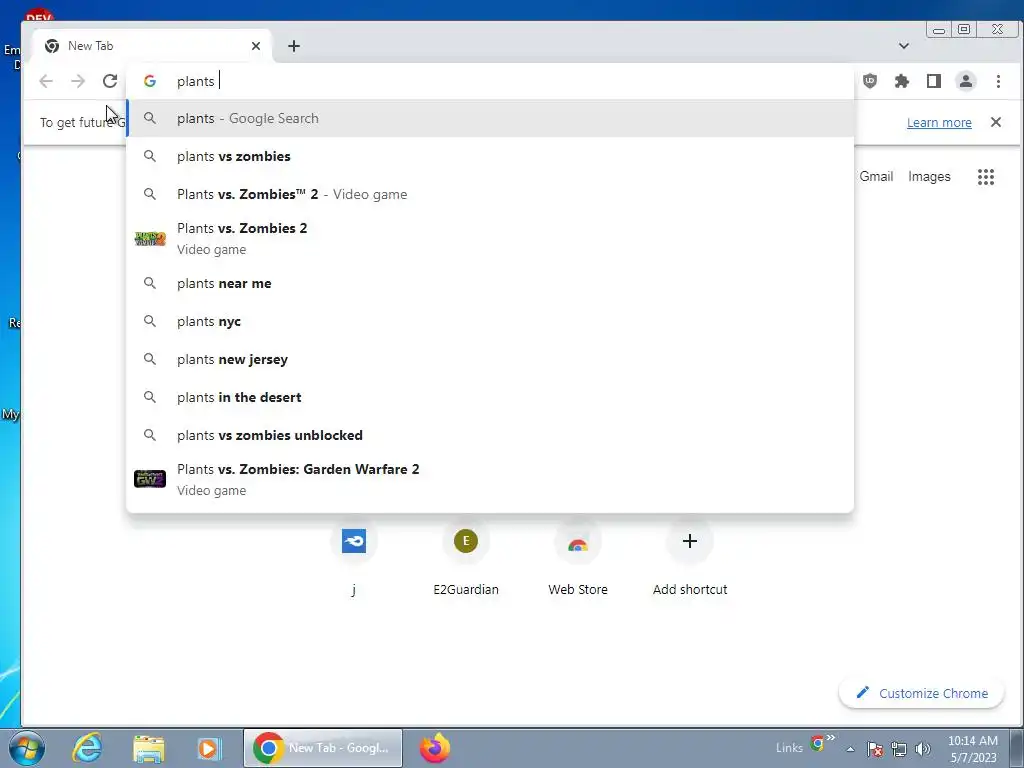The height and width of the screenshot is (768, 1024).
Task: Open a new tab with plus button
Action: (x=294, y=46)
